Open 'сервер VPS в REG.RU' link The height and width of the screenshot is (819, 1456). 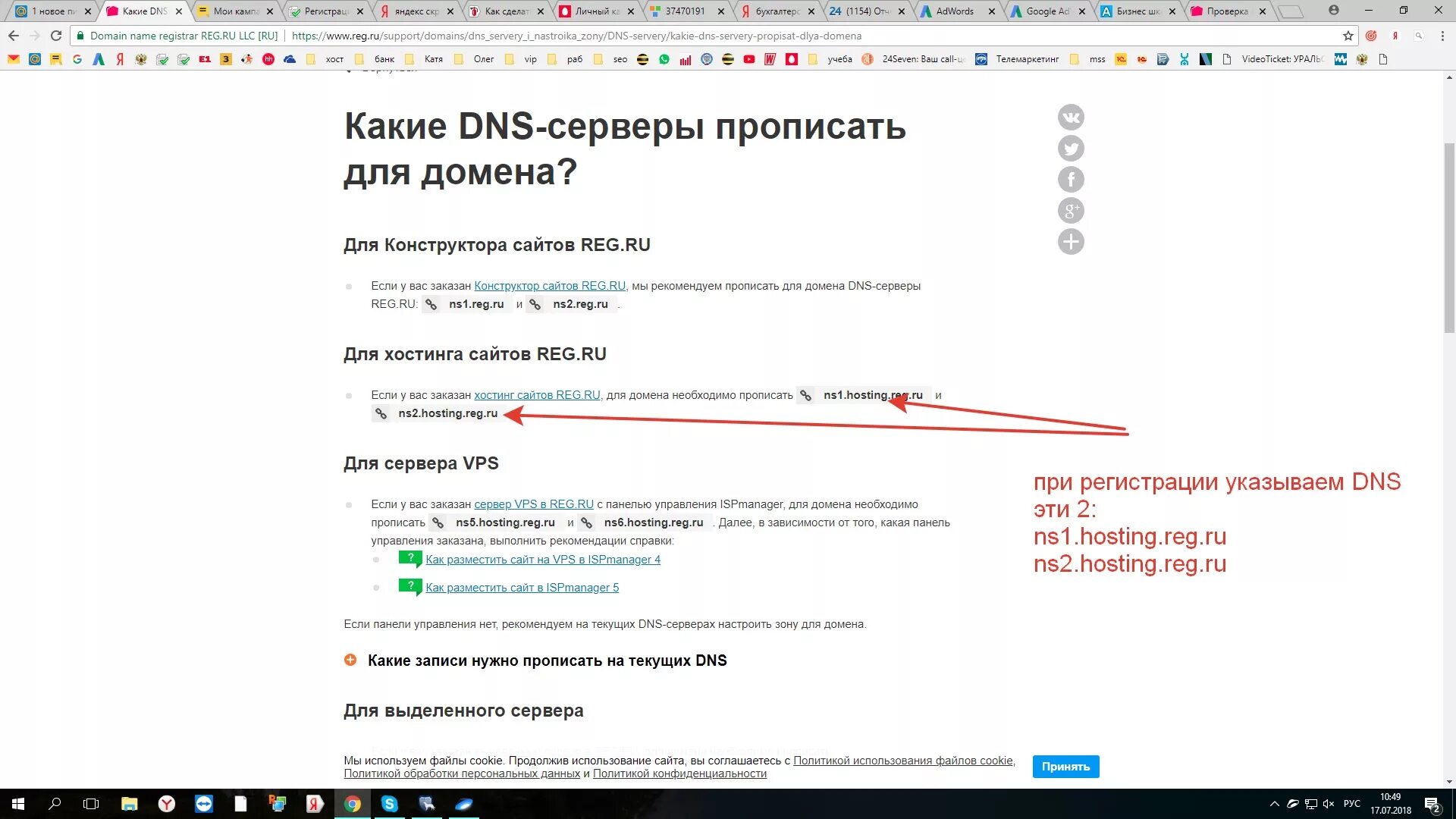[x=534, y=504]
